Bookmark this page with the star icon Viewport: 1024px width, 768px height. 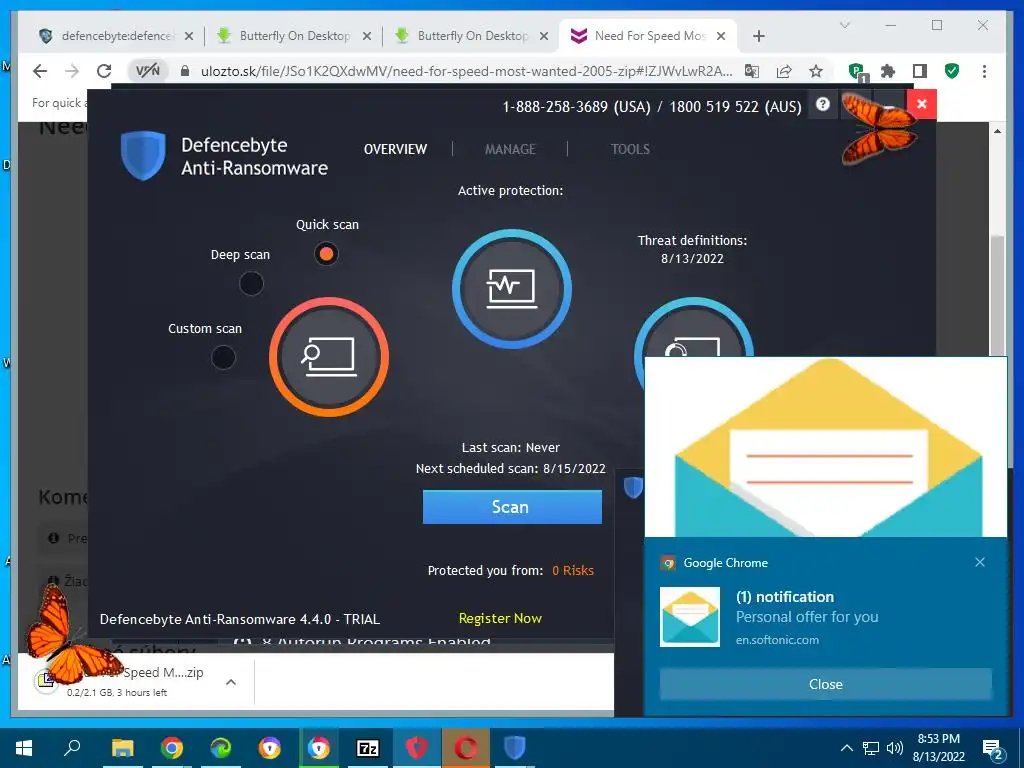click(x=816, y=71)
